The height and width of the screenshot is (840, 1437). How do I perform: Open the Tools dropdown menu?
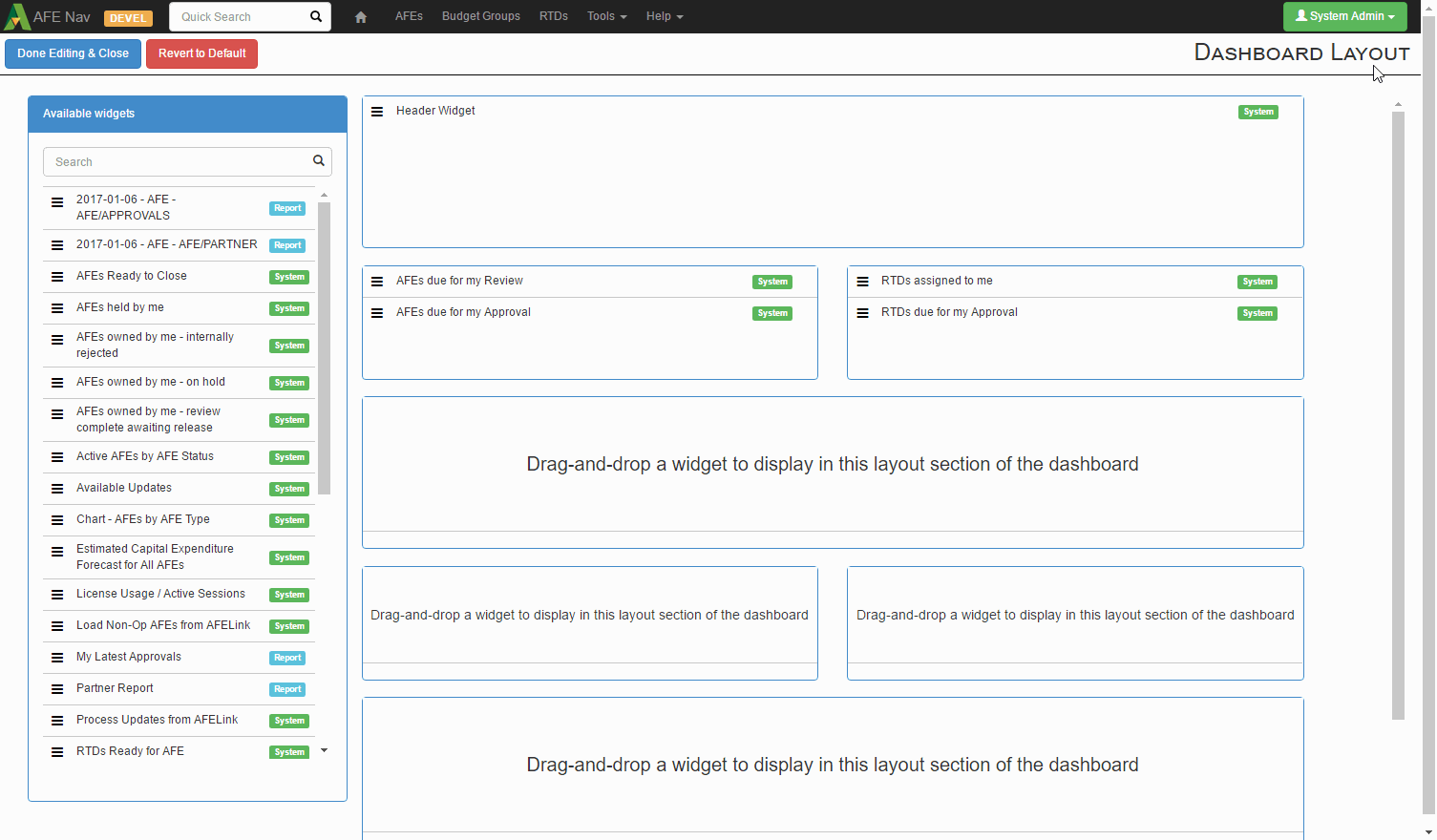606,16
